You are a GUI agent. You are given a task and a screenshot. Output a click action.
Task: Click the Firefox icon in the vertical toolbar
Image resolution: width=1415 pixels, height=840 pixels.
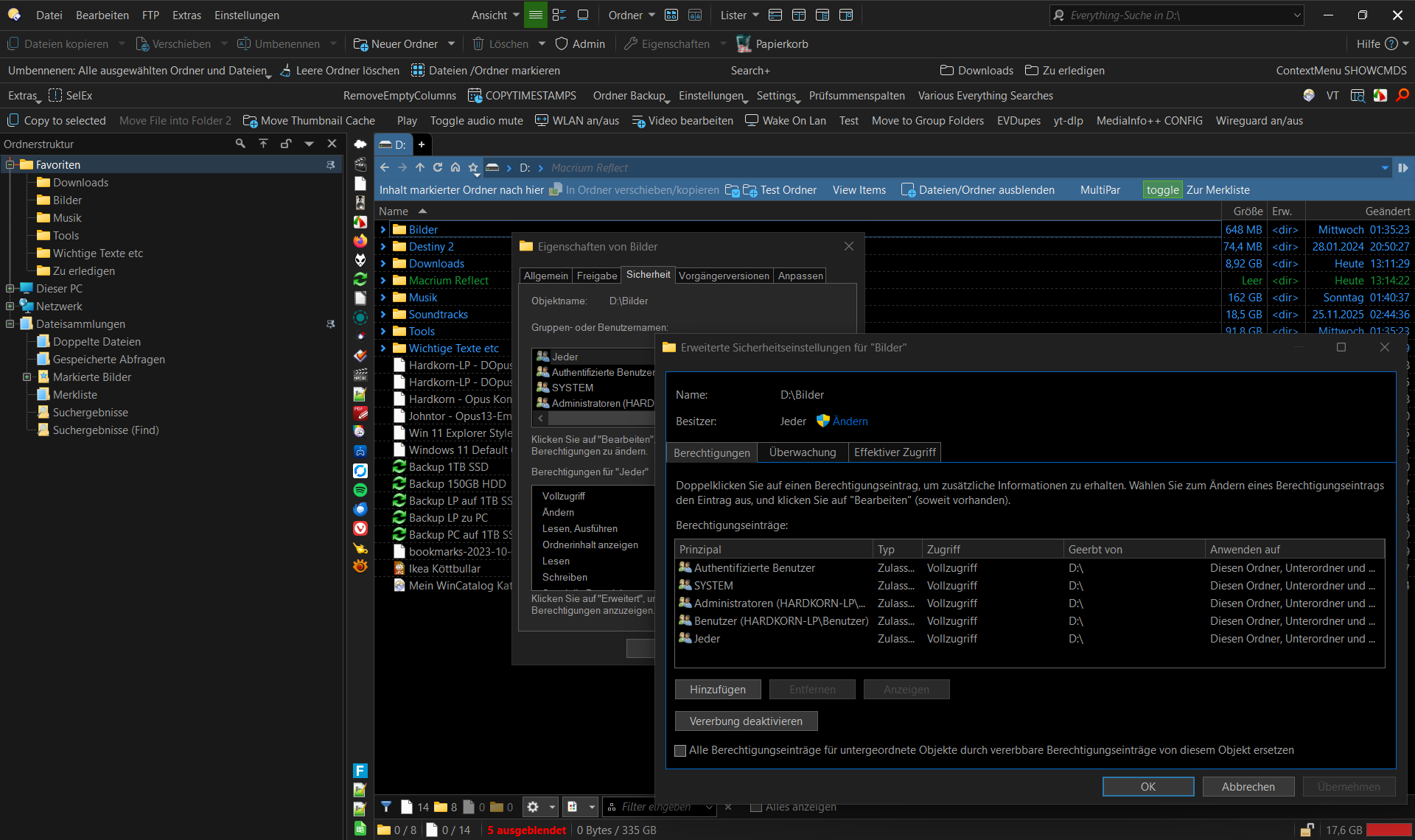pyautogui.click(x=360, y=241)
